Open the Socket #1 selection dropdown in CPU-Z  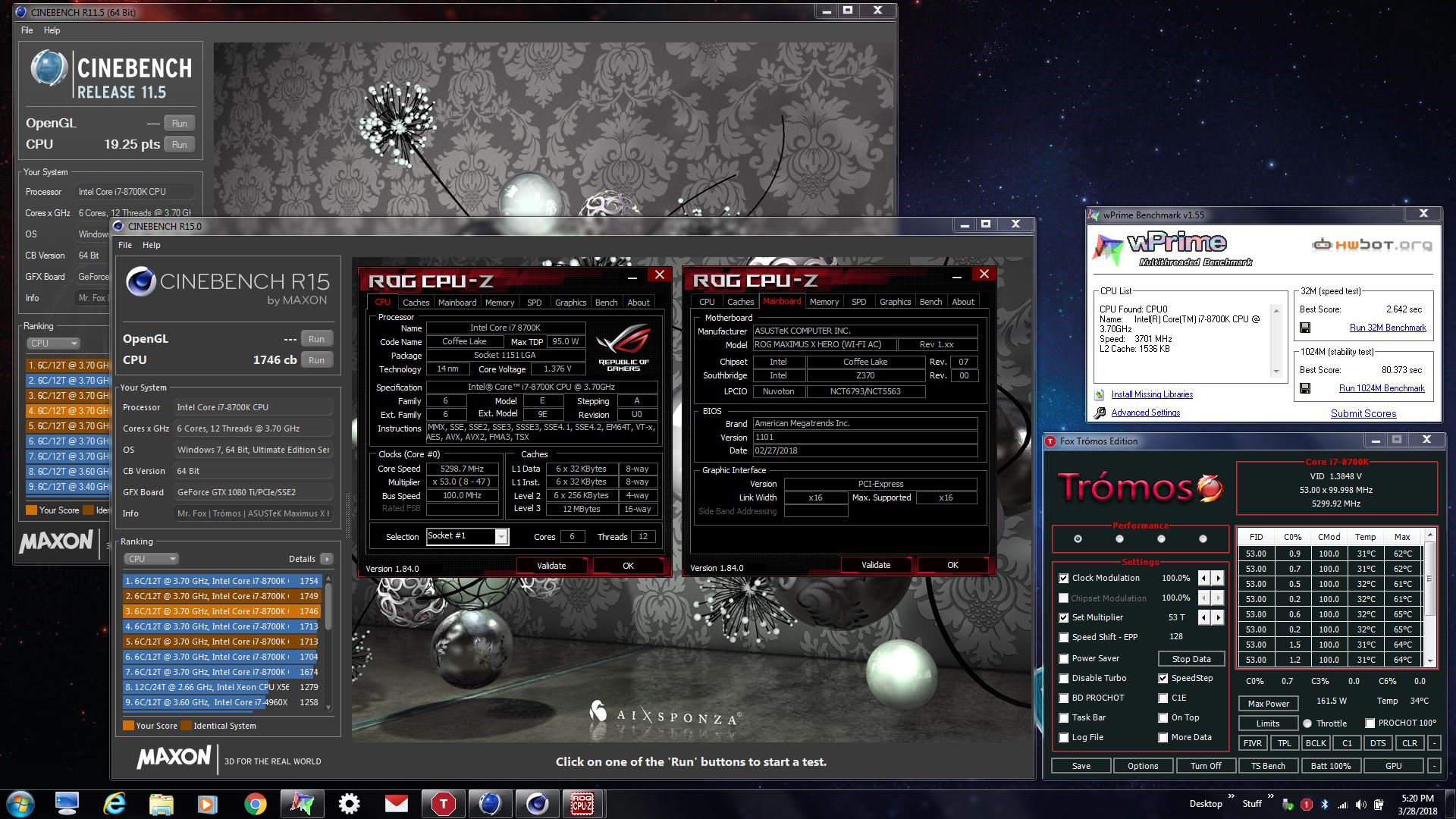(x=501, y=537)
